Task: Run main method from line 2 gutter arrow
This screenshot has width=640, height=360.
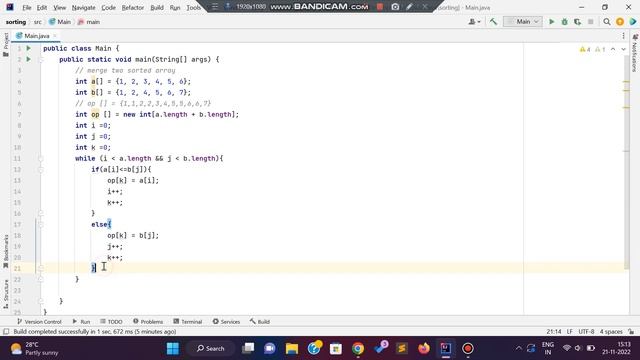Action: (29, 59)
